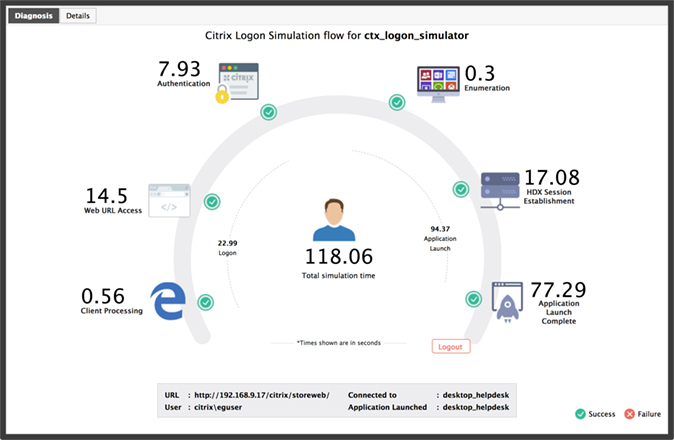This screenshot has width=674, height=440.
Task: Click the 17.08 HDX Session time value
Action: [552, 177]
